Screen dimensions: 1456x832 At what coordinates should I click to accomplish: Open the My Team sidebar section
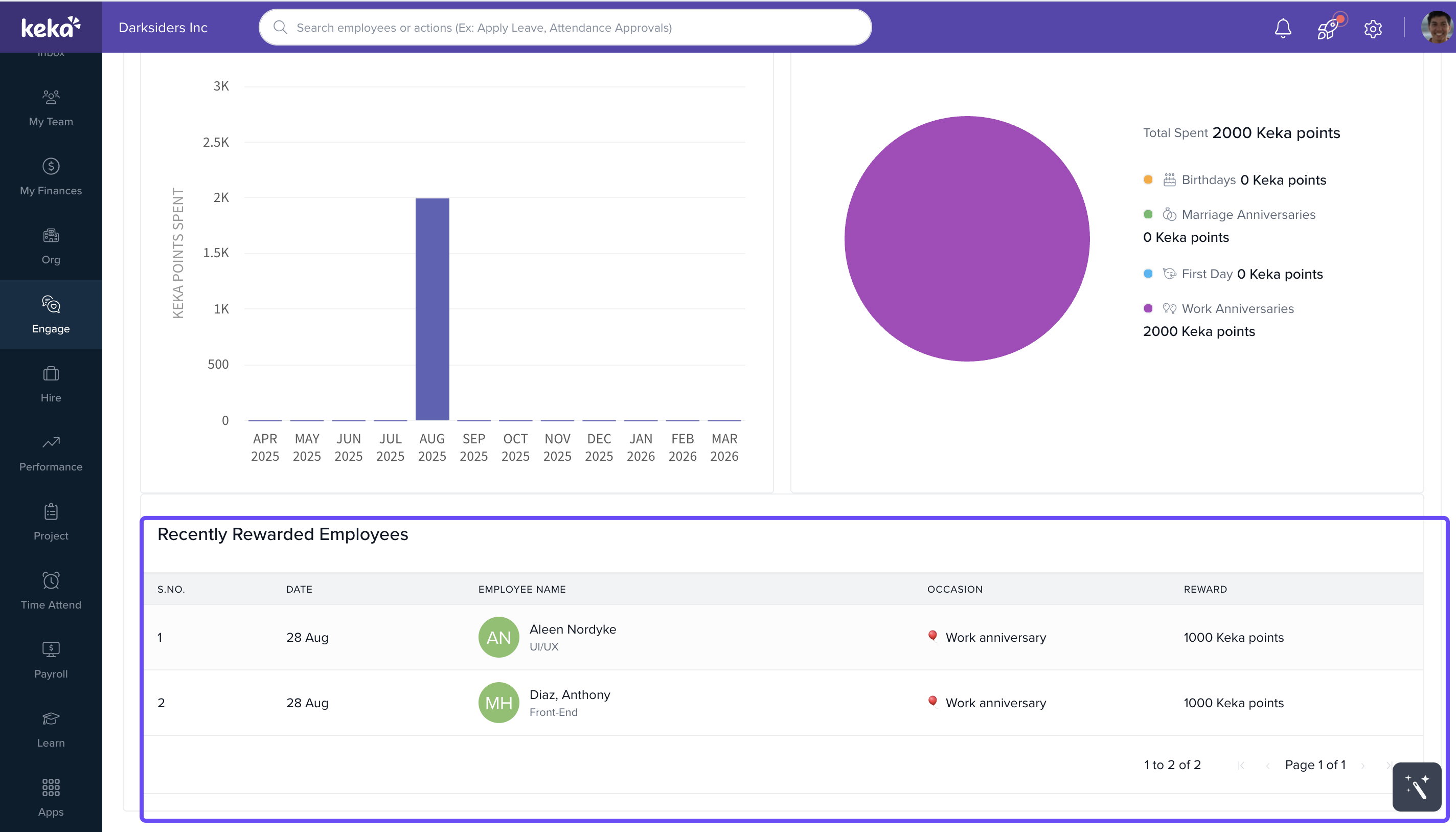coord(51,107)
